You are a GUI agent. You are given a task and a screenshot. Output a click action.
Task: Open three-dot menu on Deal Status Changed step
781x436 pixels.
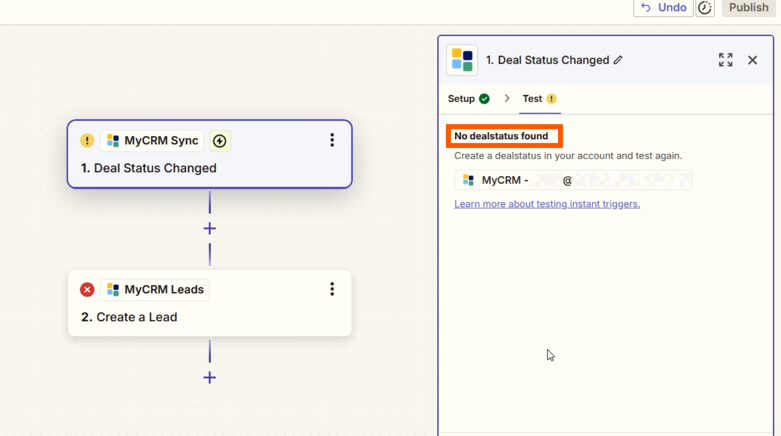coord(332,141)
